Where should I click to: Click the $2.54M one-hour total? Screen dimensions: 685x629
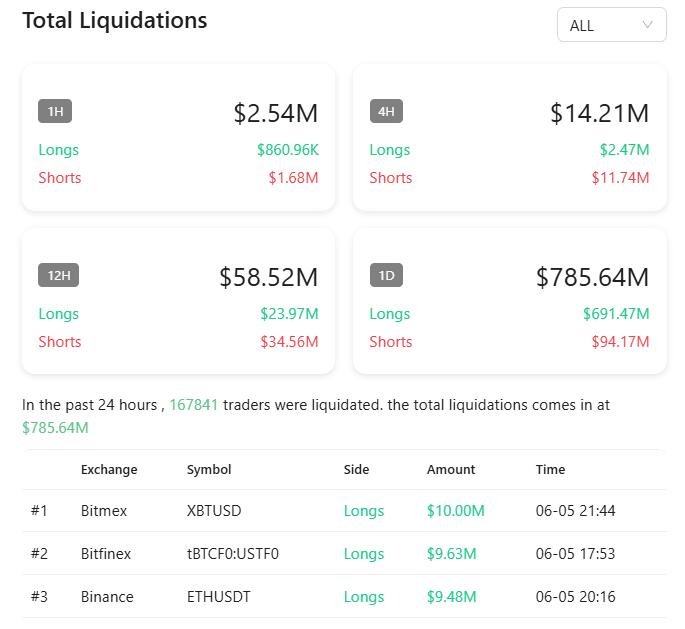pyautogui.click(x=276, y=113)
